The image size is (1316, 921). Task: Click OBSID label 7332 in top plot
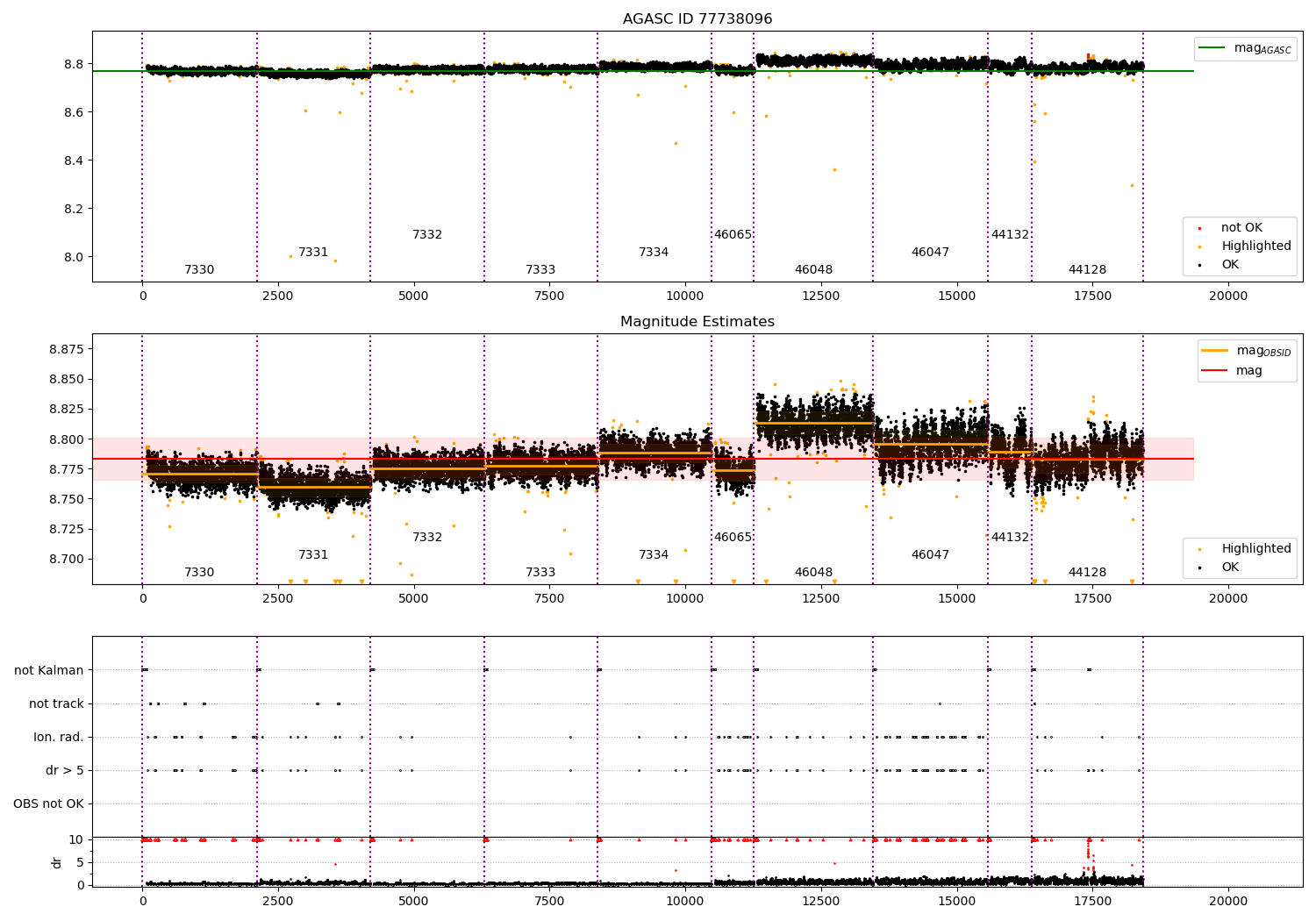[427, 235]
